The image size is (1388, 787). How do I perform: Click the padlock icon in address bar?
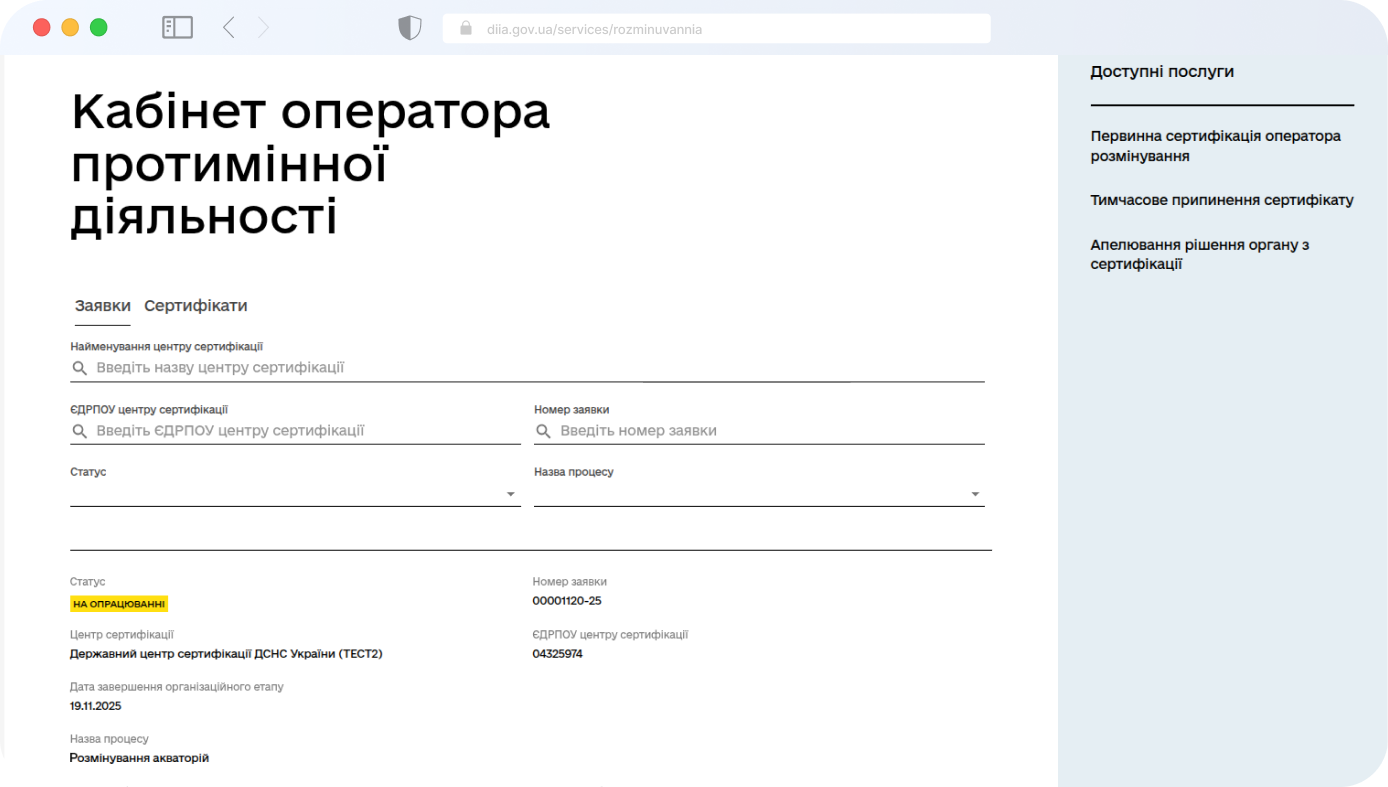(466, 29)
